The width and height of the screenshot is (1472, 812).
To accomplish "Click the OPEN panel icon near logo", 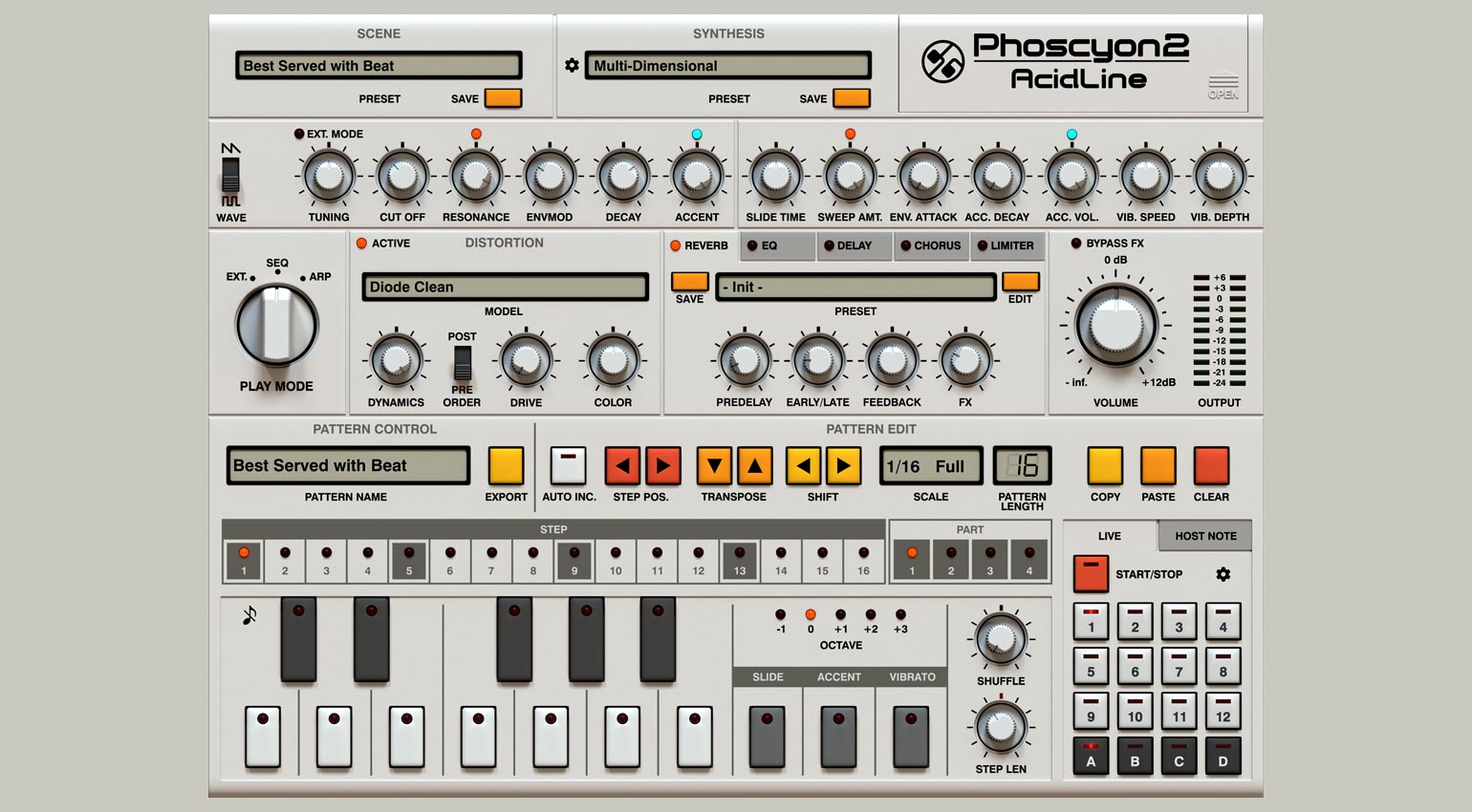I will (x=1223, y=87).
